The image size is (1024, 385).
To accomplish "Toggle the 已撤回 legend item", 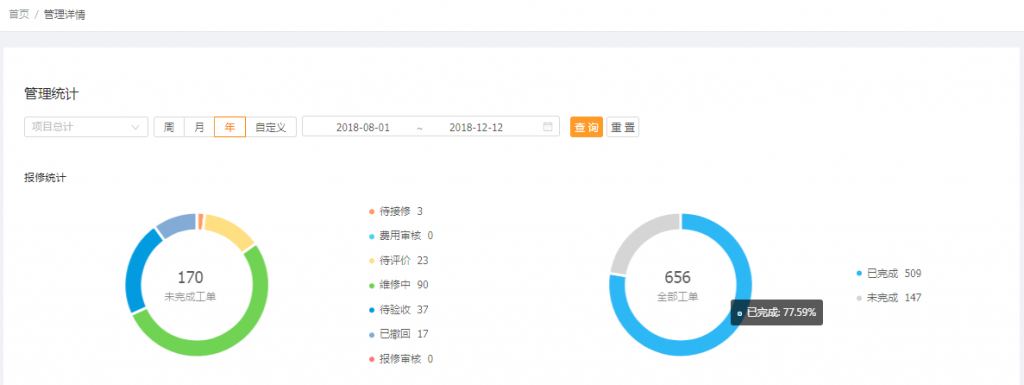I will 398,333.
